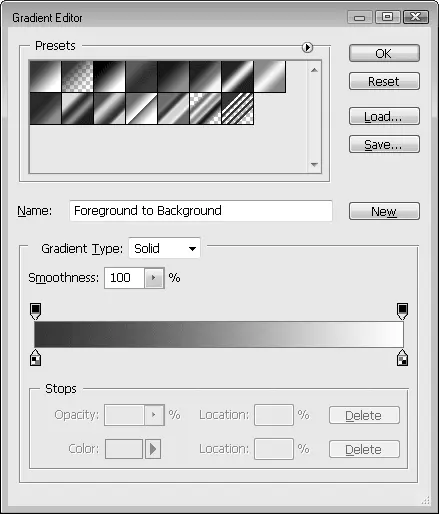Image resolution: width=439 pixels, height=514 pixels.
Task: Click the Smoothness value field
Action: coord(124,278)
